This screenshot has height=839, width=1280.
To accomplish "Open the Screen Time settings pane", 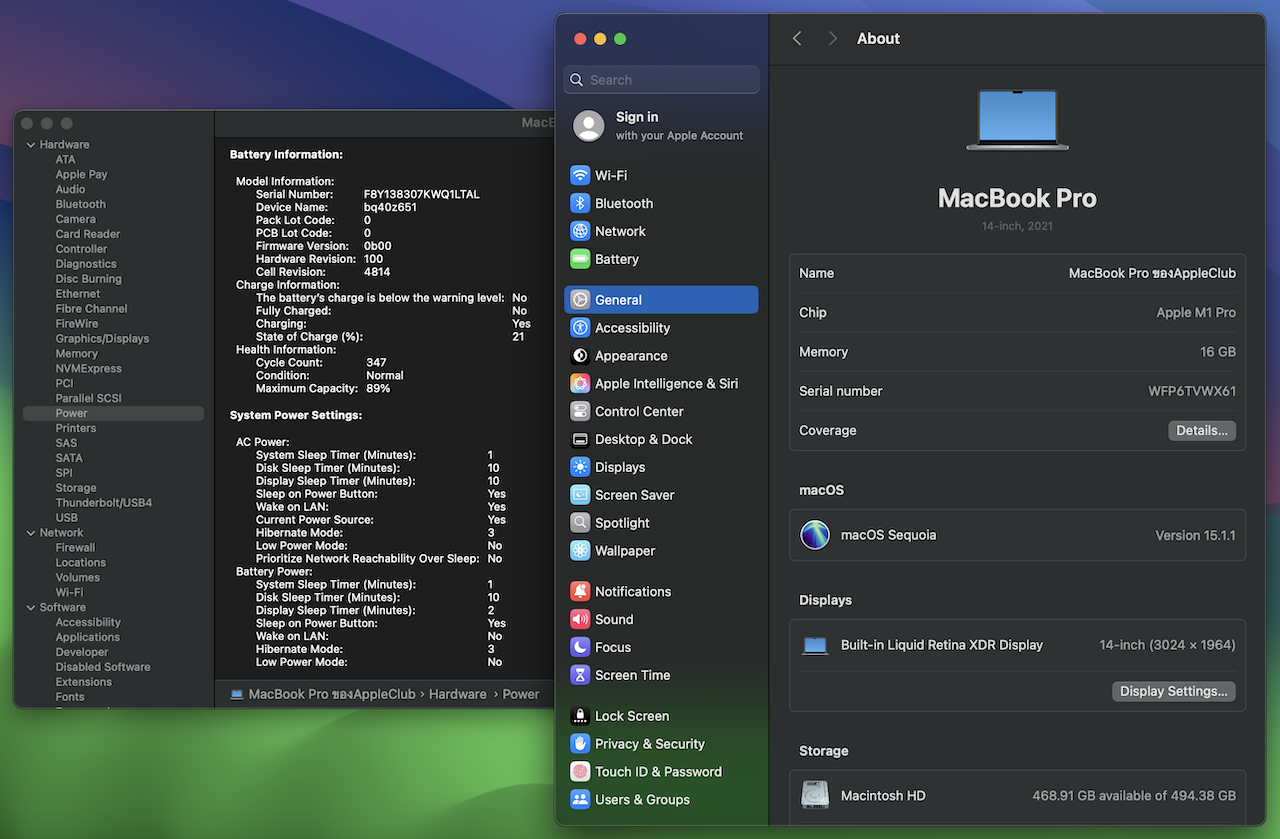I will 661,676.
